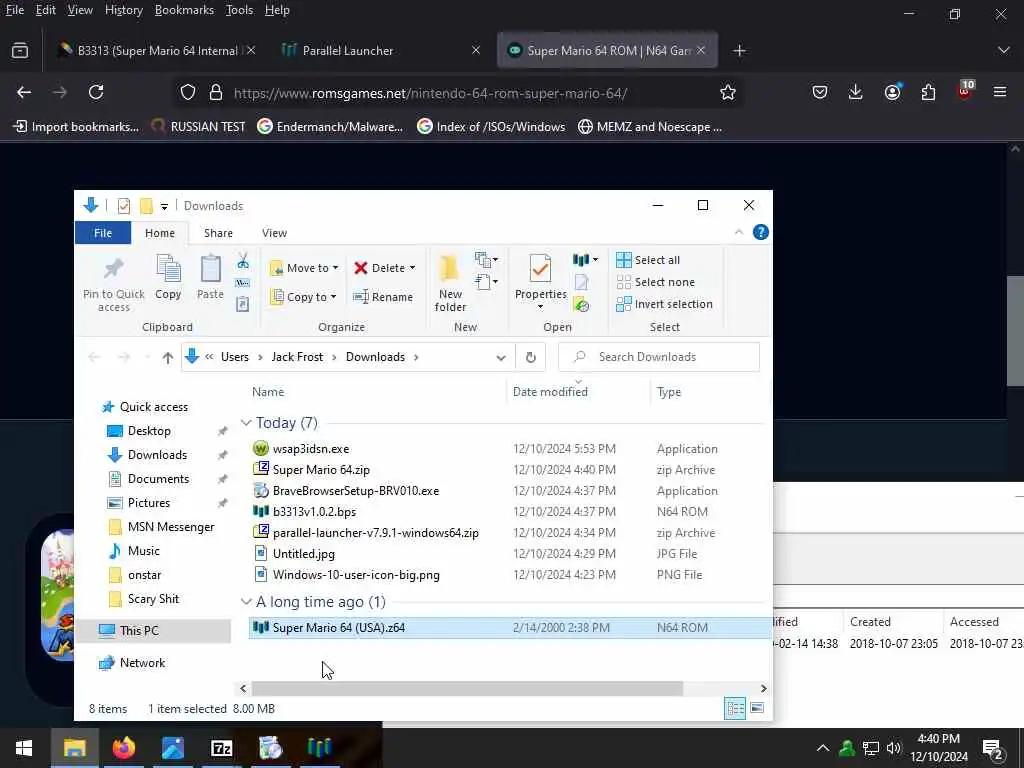Click the Edit icon in Open group
Screen dimensions: 1024x768
[x=581, y=282]
